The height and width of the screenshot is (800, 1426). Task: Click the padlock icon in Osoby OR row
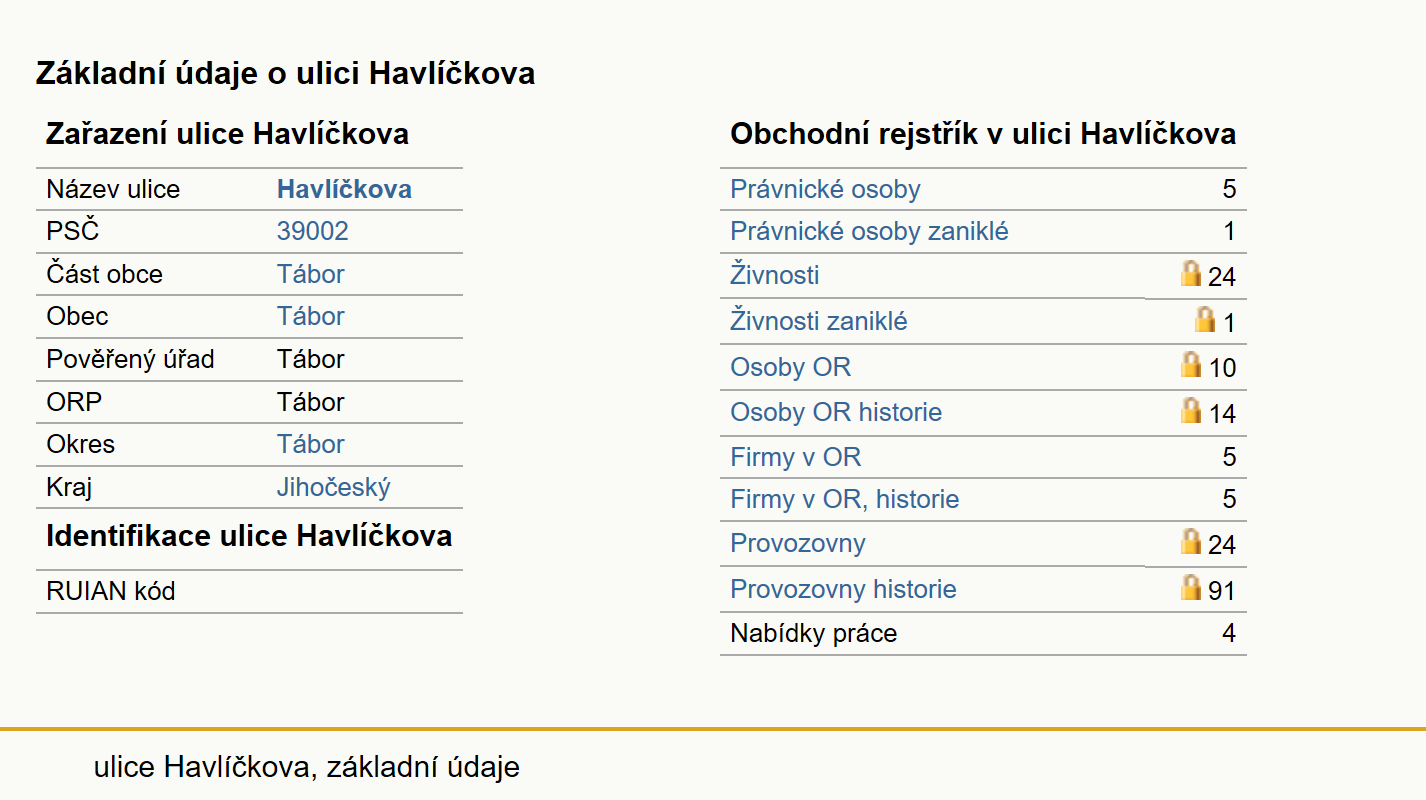point(1190,364)
